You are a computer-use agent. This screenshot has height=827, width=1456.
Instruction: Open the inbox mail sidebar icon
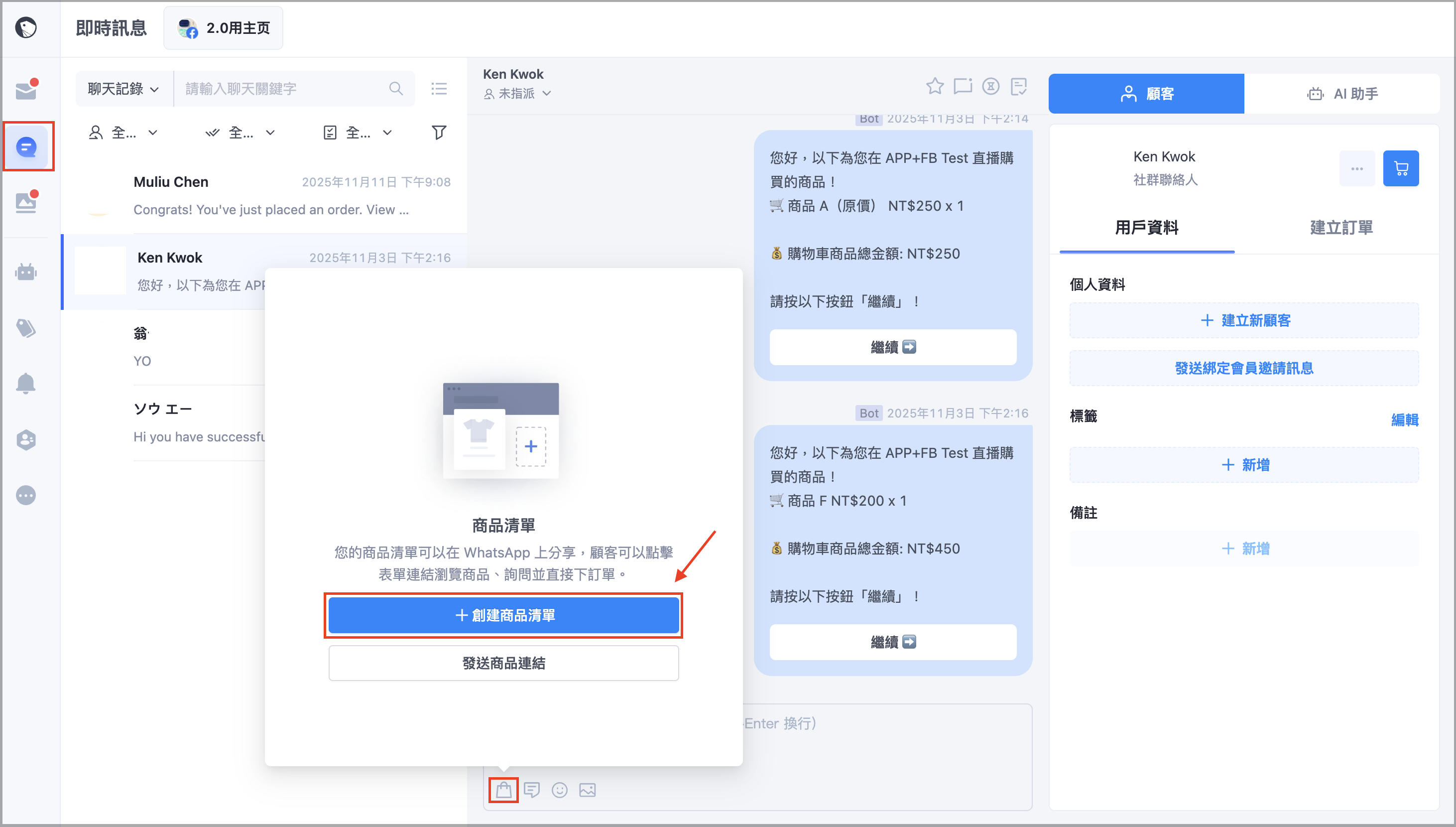pyautogui.click(x=26, y=89)
